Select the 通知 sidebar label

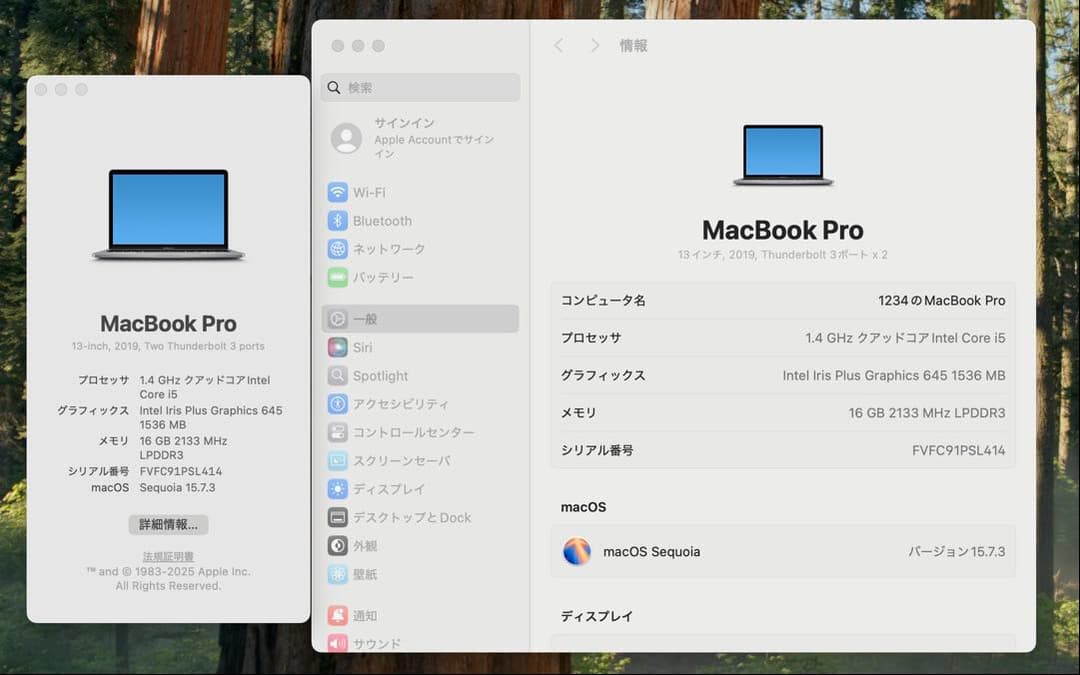(x=365, y=616)
